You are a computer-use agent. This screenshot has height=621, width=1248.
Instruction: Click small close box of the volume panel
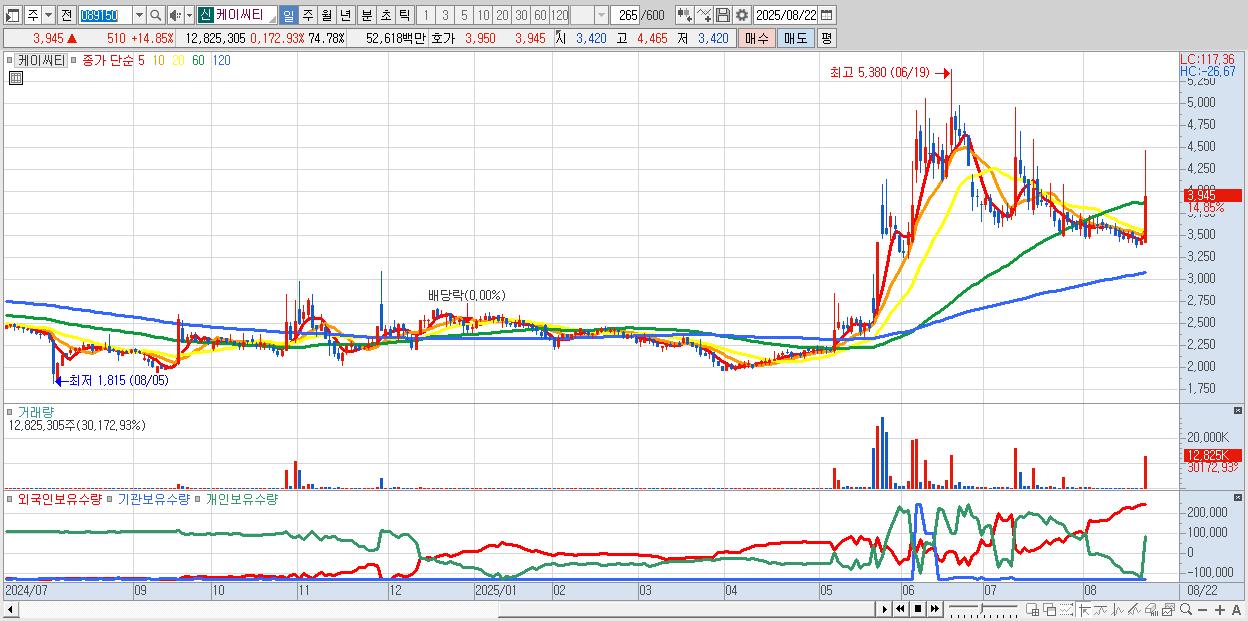click(x=1239, y=410)
